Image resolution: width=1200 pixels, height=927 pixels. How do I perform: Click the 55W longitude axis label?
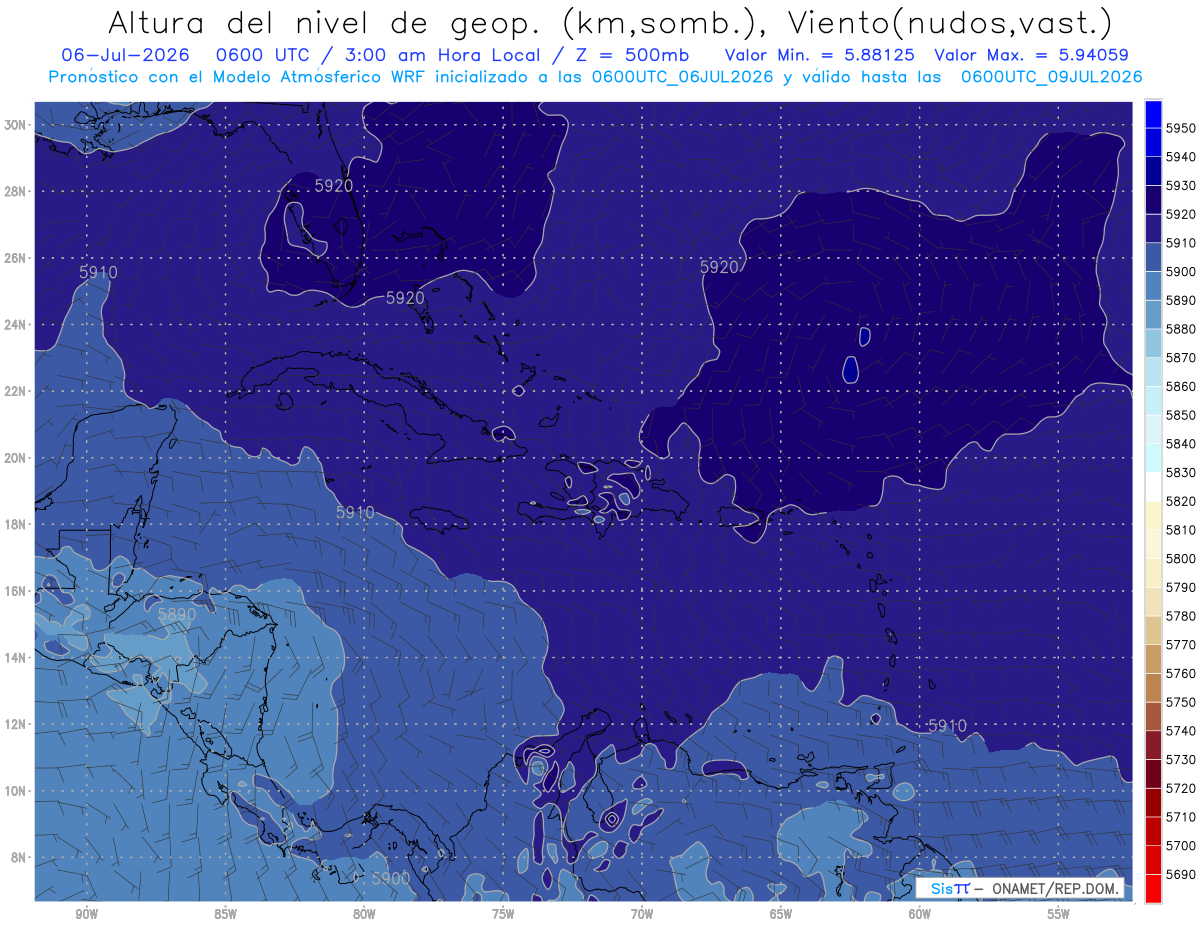pyautogui.click(x=1059, y=913)
